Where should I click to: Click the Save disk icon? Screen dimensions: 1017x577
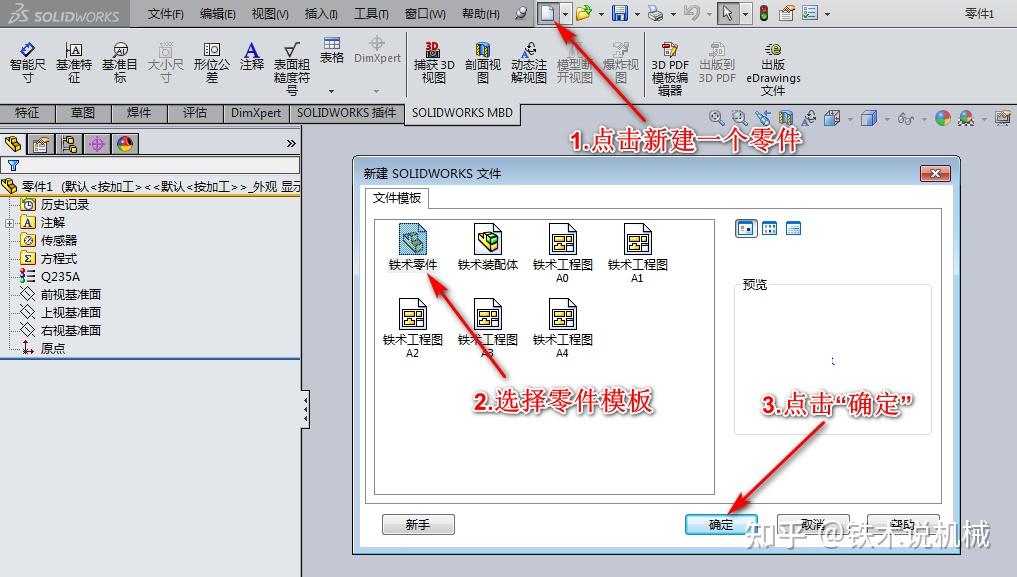[x=620, y=13]
